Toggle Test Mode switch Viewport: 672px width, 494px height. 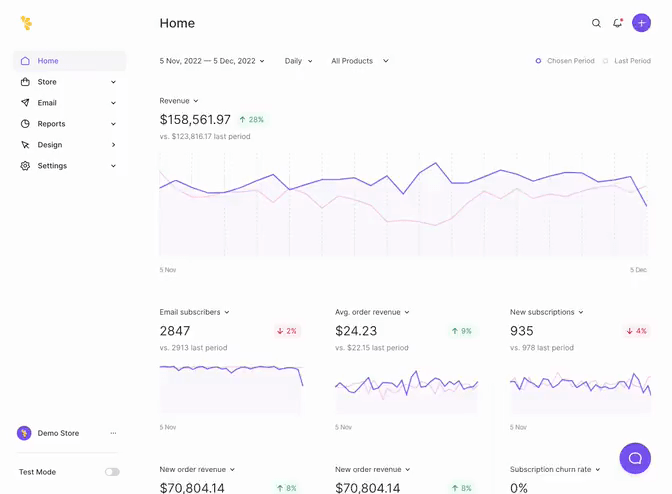pos(112,472)
